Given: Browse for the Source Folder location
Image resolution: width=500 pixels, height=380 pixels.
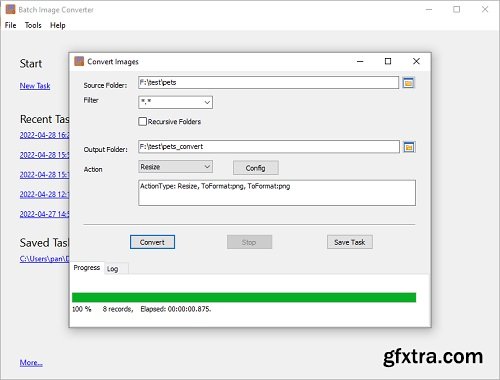Looking at the screenshot, I should click(x=408, y=82).
